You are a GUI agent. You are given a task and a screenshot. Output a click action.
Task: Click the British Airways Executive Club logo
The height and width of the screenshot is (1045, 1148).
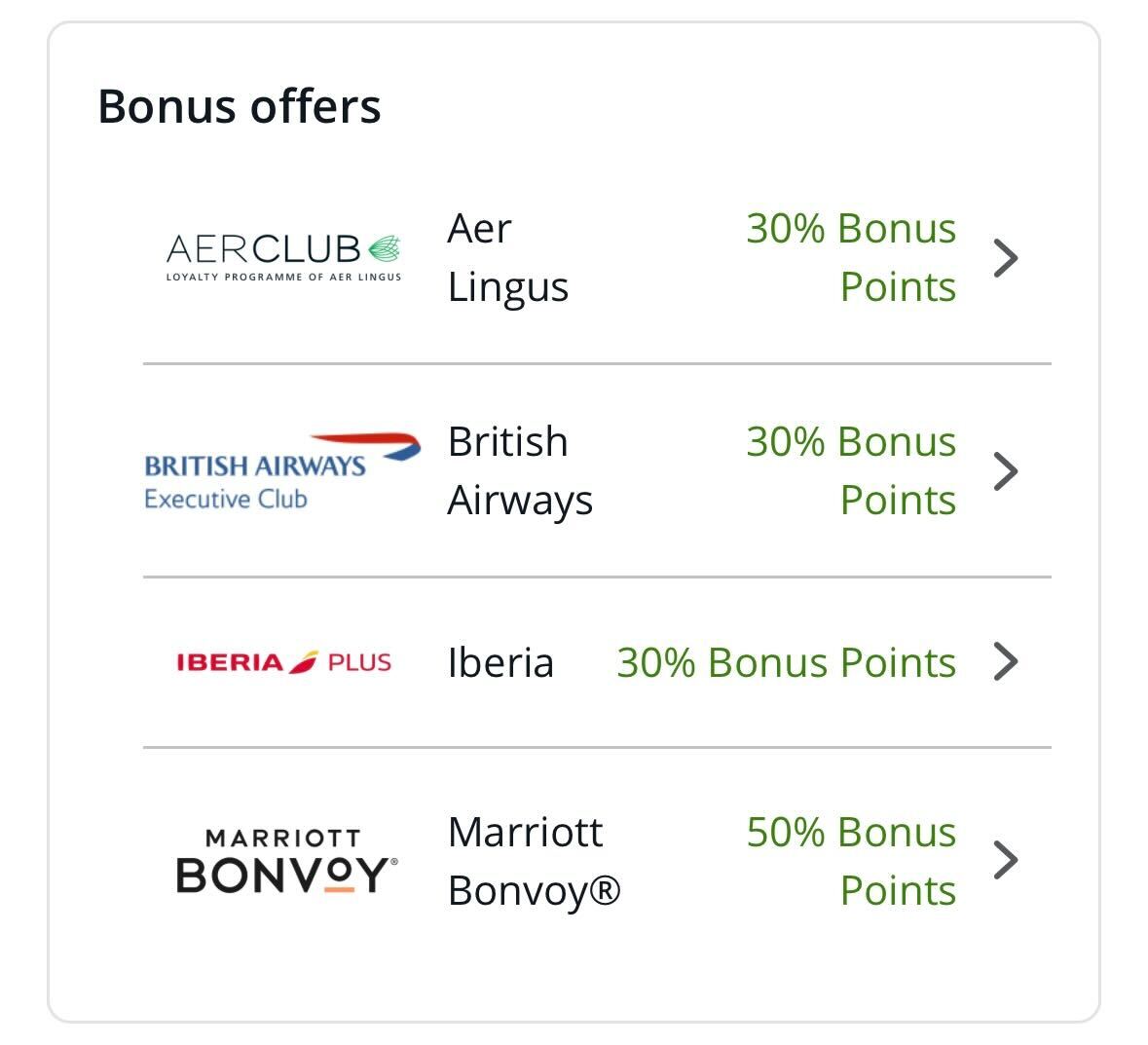click(x=281, y=471)
